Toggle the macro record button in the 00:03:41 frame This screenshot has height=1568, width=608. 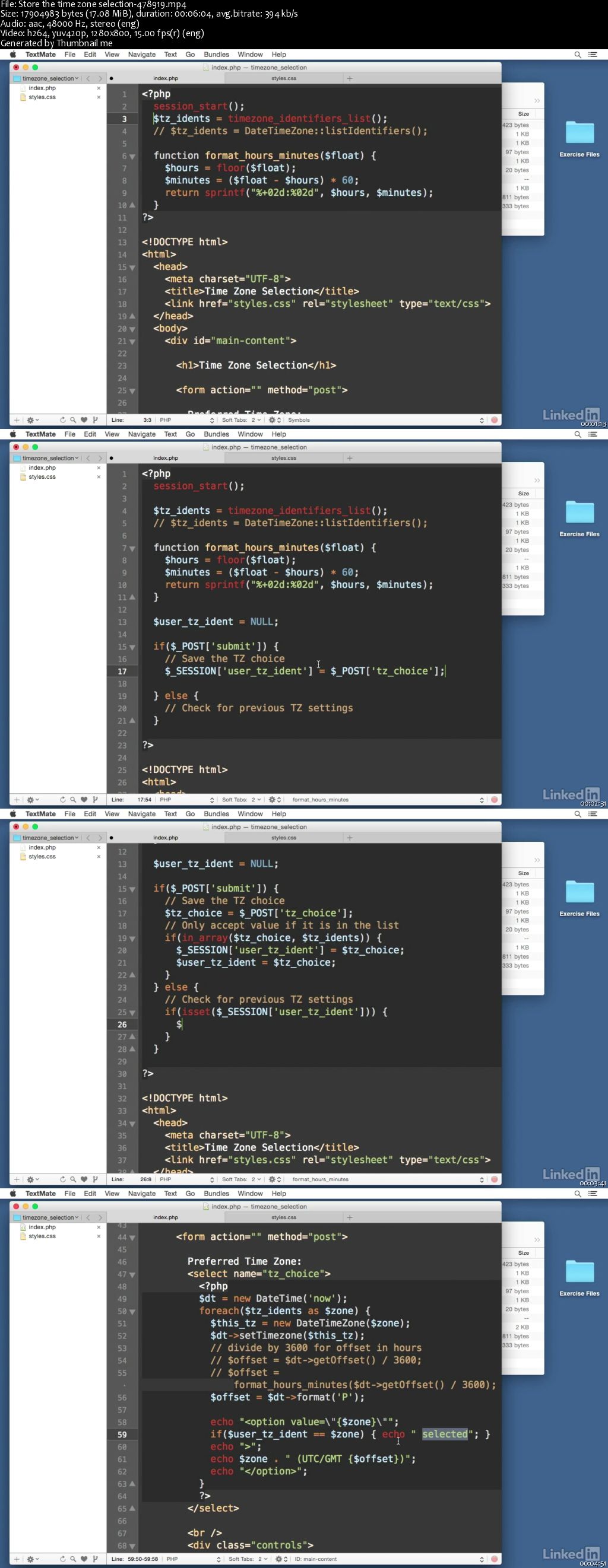494,1179
